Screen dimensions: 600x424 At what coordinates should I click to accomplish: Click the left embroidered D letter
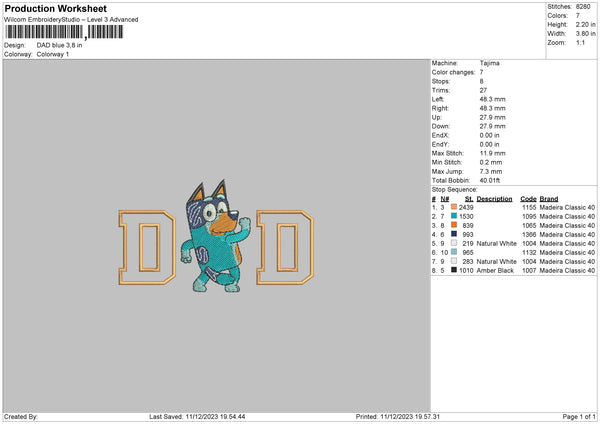click(x=147, y=247)
